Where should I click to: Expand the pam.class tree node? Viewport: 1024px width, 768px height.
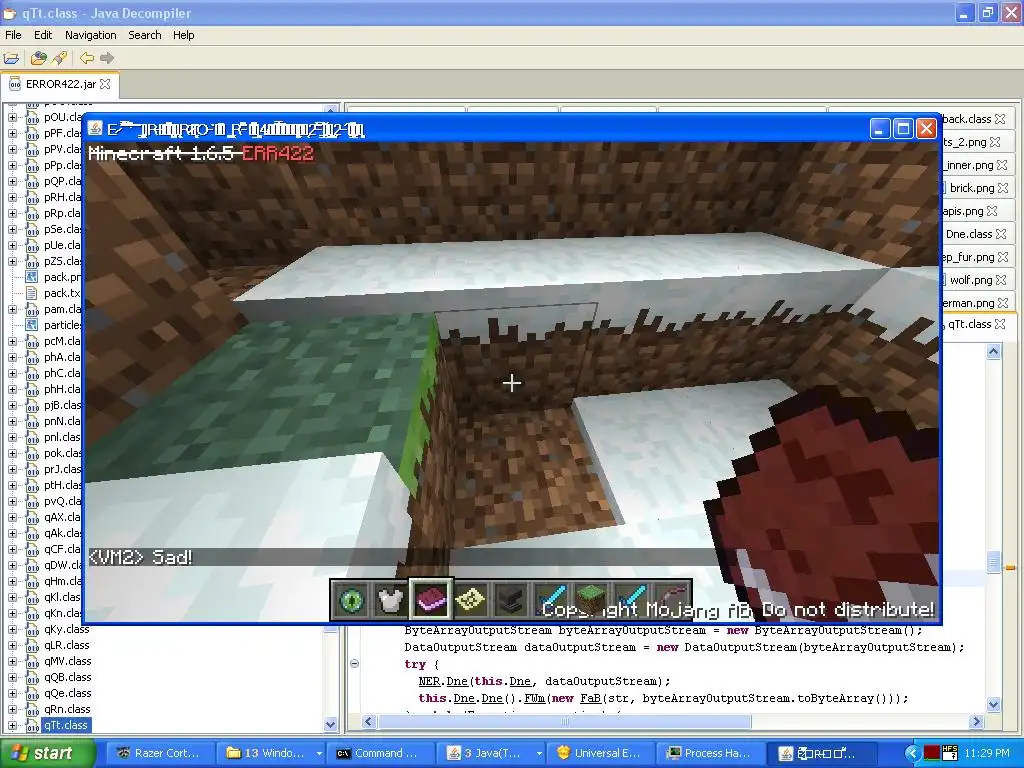coord(12,310)
